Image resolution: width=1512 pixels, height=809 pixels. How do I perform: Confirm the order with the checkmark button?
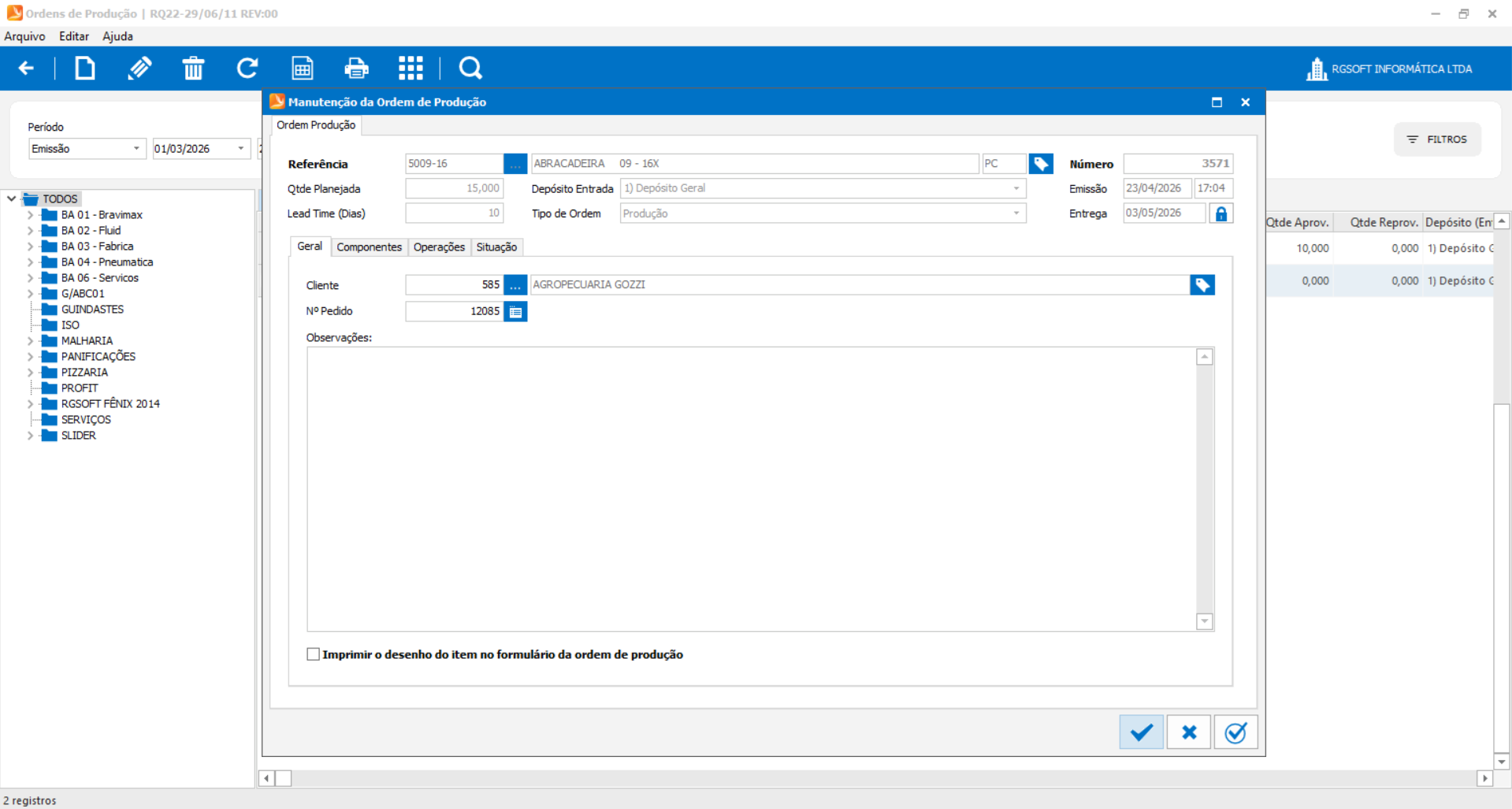(1141, 733)
